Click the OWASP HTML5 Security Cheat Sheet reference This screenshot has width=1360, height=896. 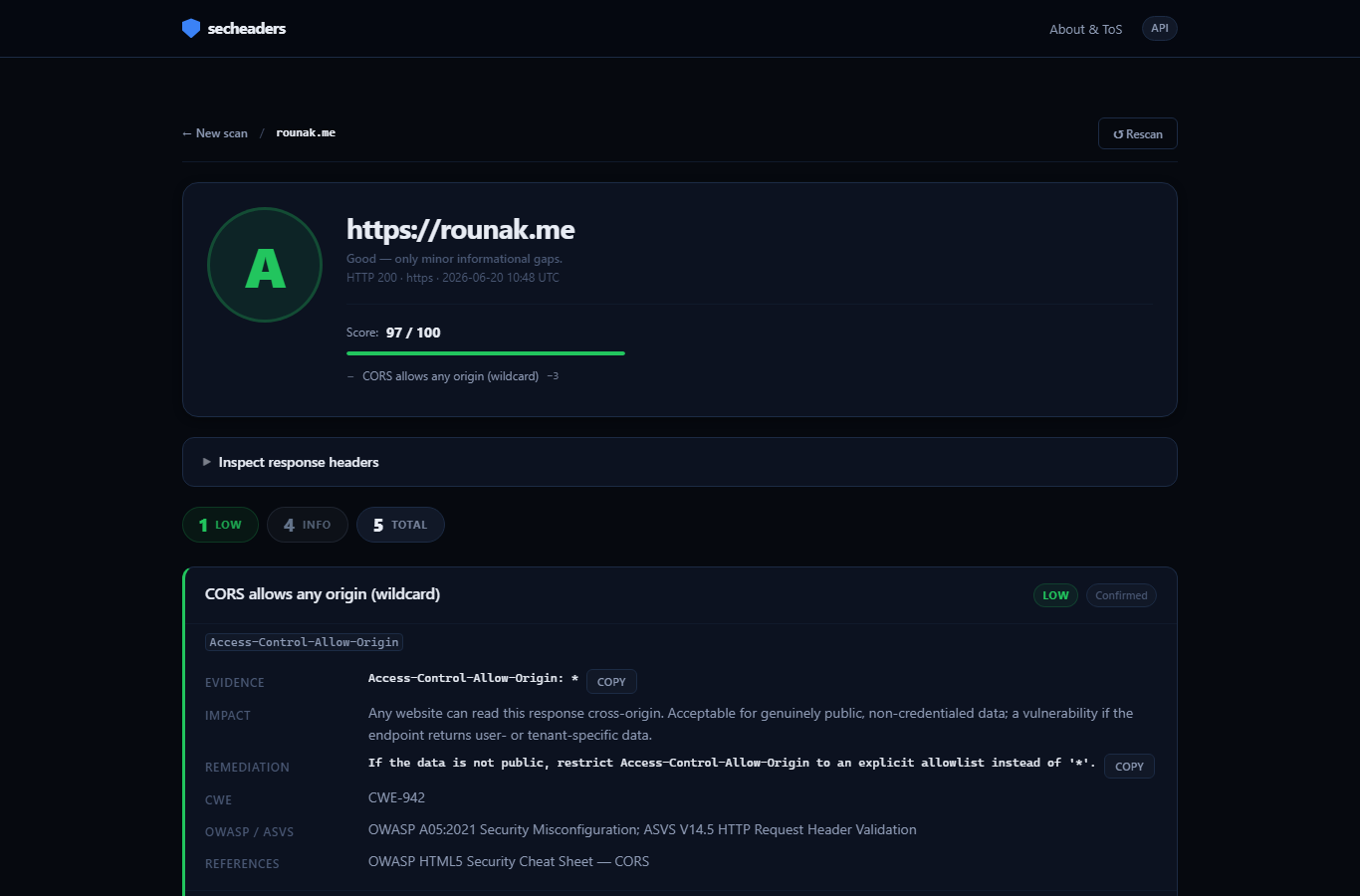coord(509,861)
